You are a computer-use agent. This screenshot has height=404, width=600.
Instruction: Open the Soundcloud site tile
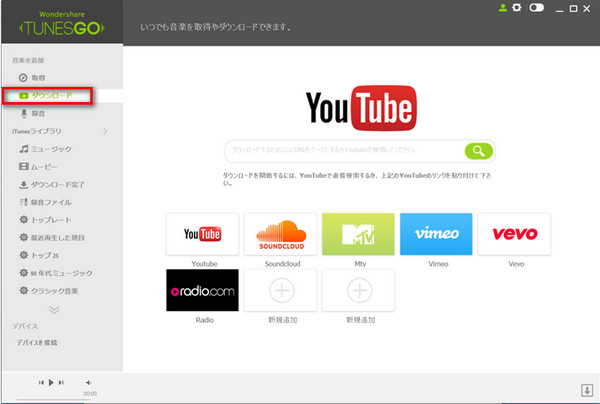280,234
